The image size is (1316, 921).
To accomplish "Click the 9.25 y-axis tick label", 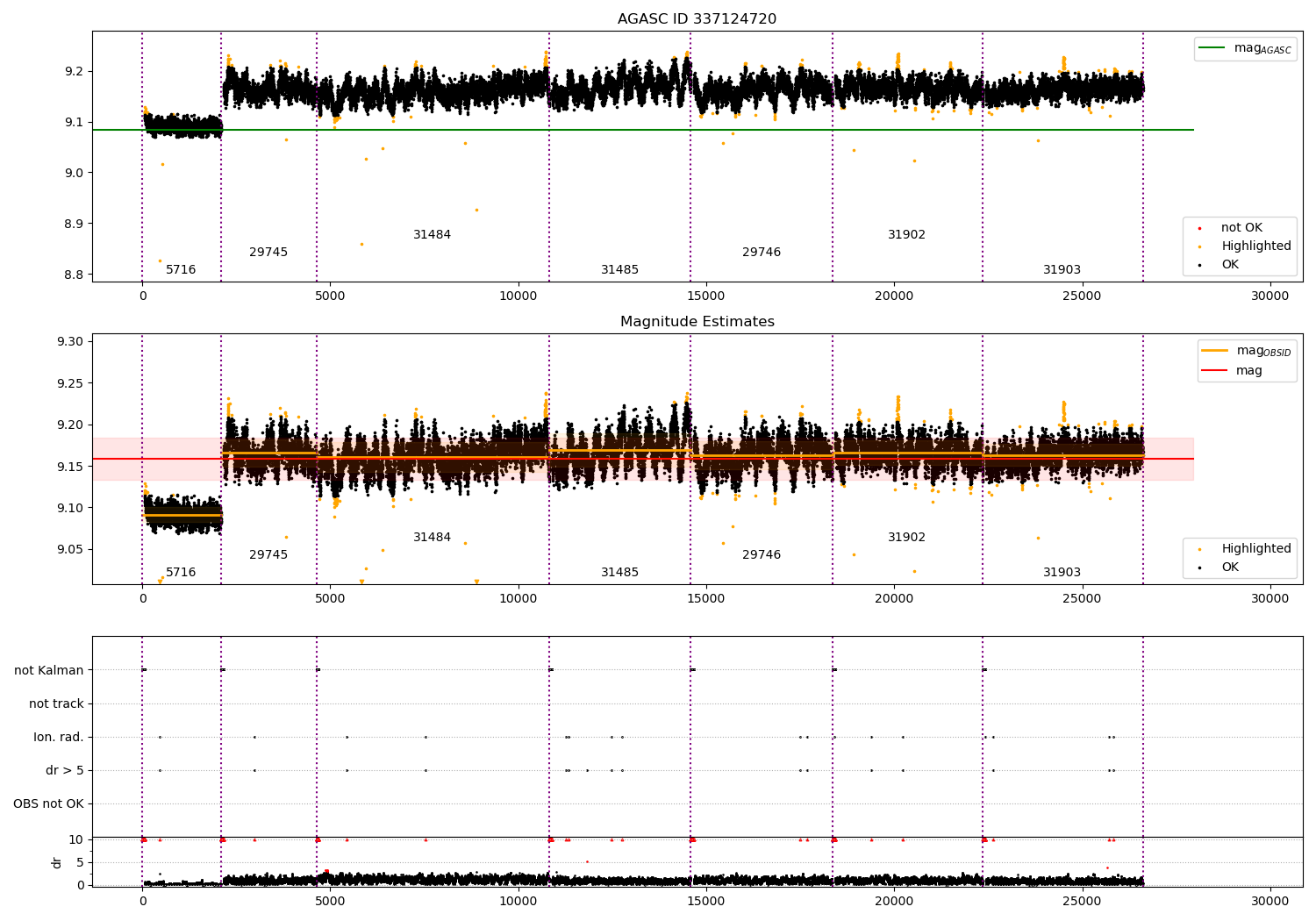I will [70, 383].
